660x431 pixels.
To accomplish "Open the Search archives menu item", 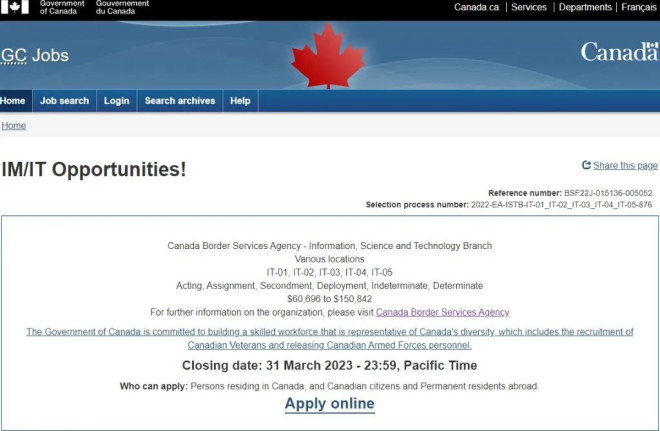I will point(179,101).
